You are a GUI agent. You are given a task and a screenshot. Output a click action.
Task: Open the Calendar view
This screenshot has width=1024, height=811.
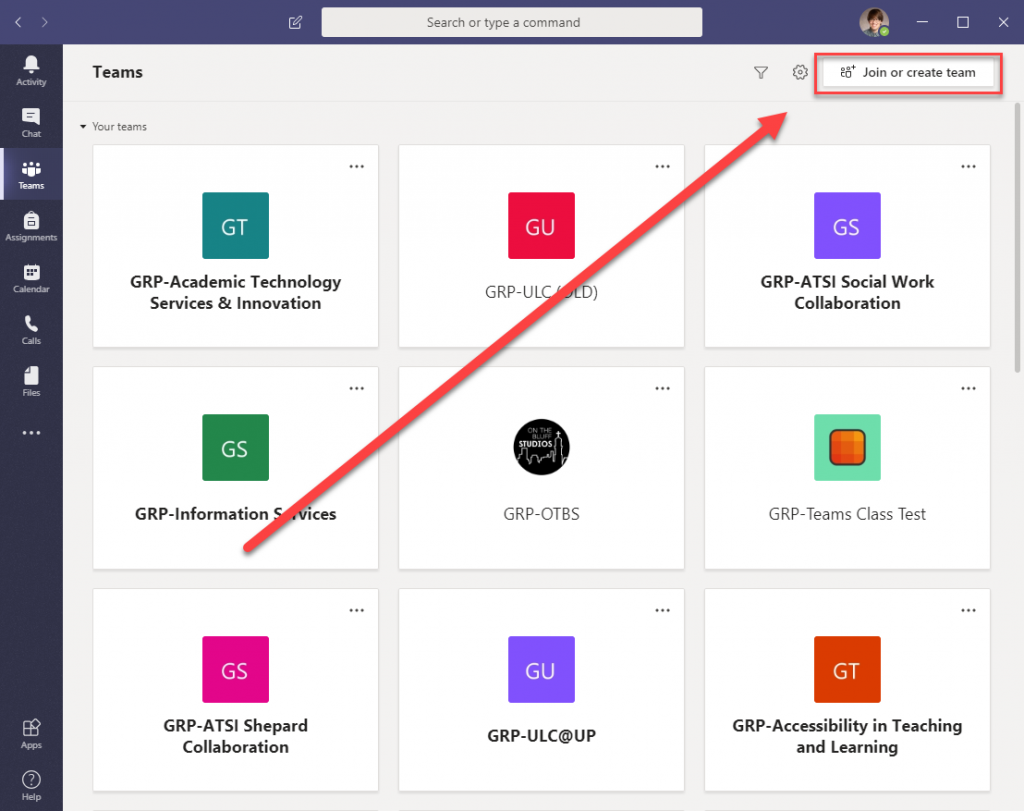tap(31, 278)
